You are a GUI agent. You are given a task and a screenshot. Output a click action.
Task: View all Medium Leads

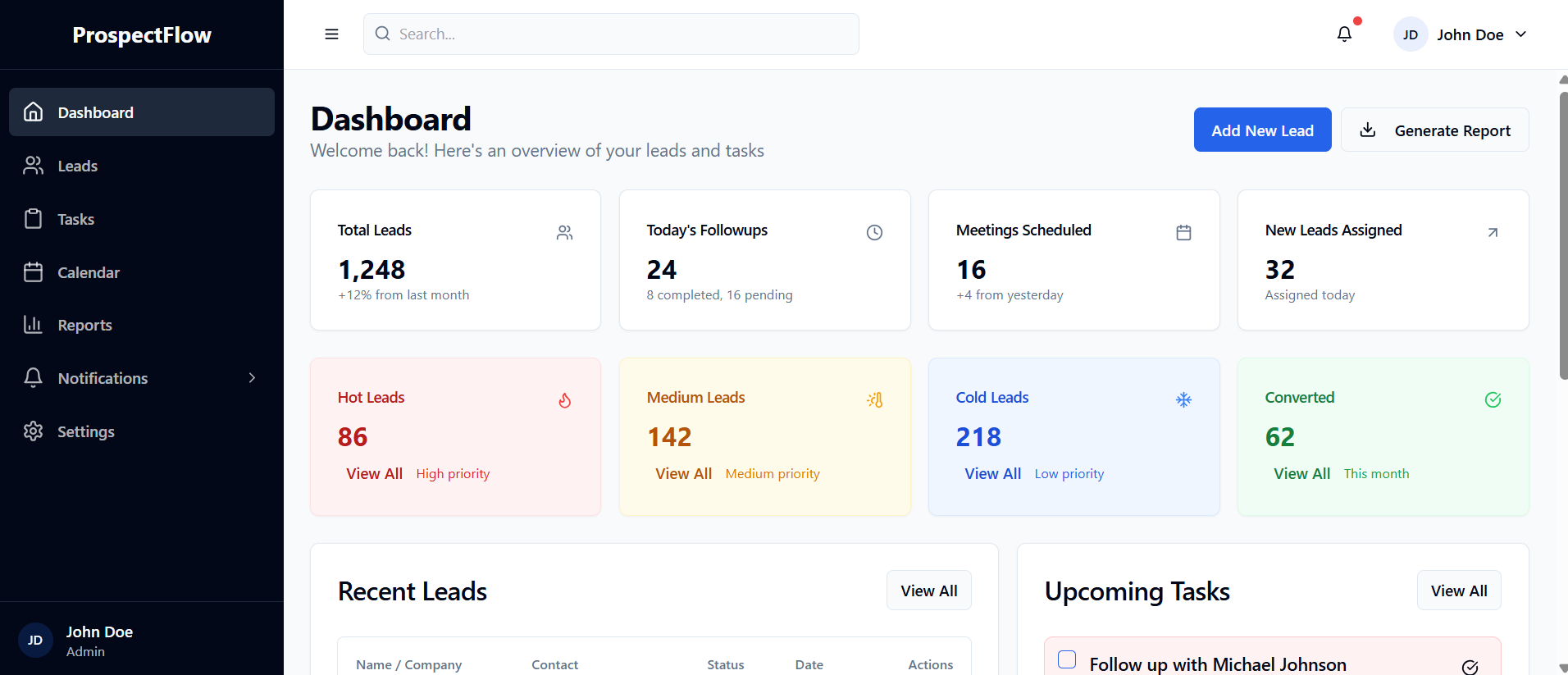tap(683, 473)
